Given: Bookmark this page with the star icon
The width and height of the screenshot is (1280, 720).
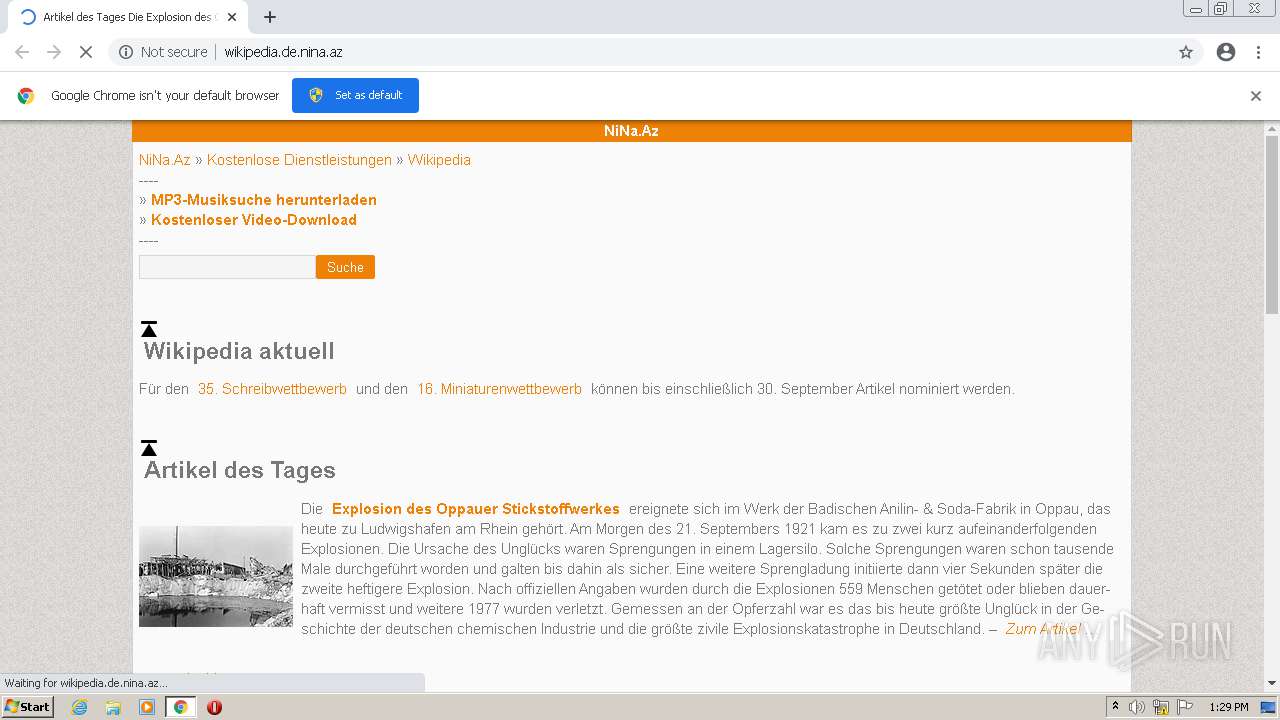Looking at the screenshot, I should pos(1186,52).
